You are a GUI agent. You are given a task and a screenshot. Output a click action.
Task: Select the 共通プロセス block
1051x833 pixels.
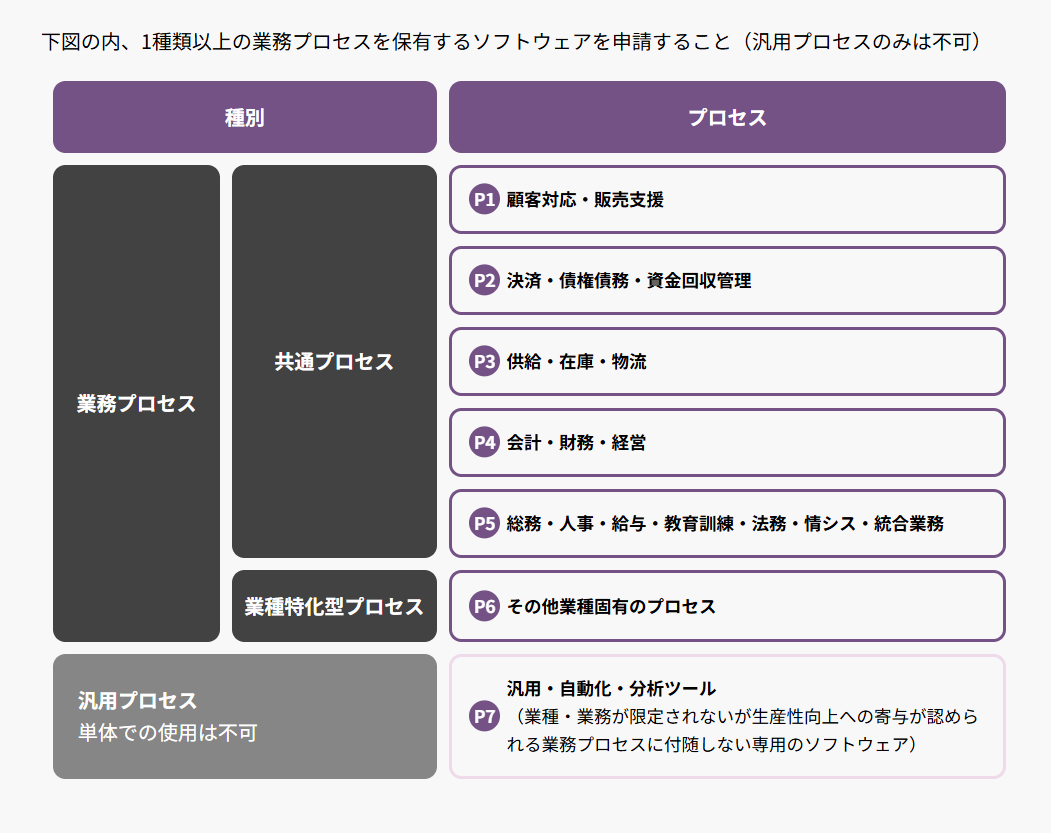[x=334, y=361]
